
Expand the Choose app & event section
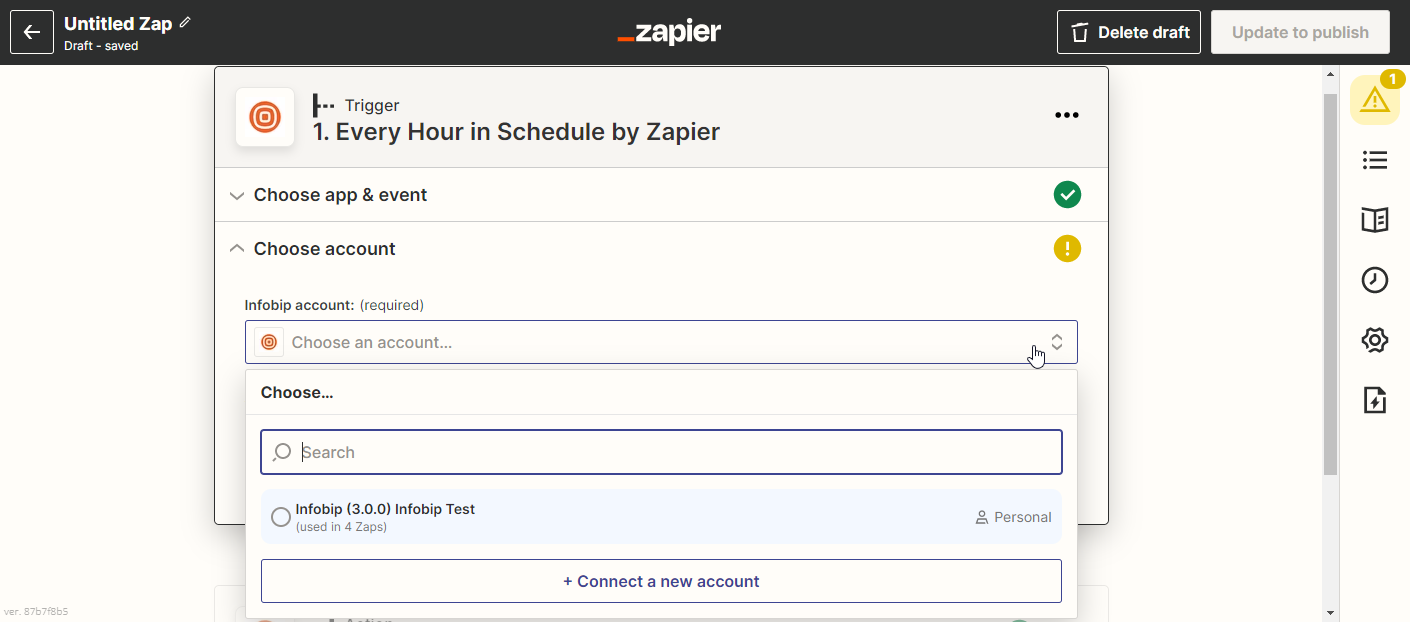click(x=340, y=195)
